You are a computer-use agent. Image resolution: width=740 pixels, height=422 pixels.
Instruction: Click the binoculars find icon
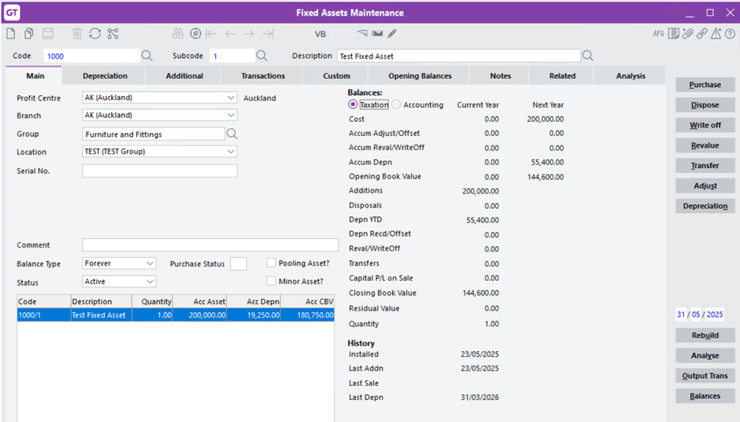click(178, 34)
